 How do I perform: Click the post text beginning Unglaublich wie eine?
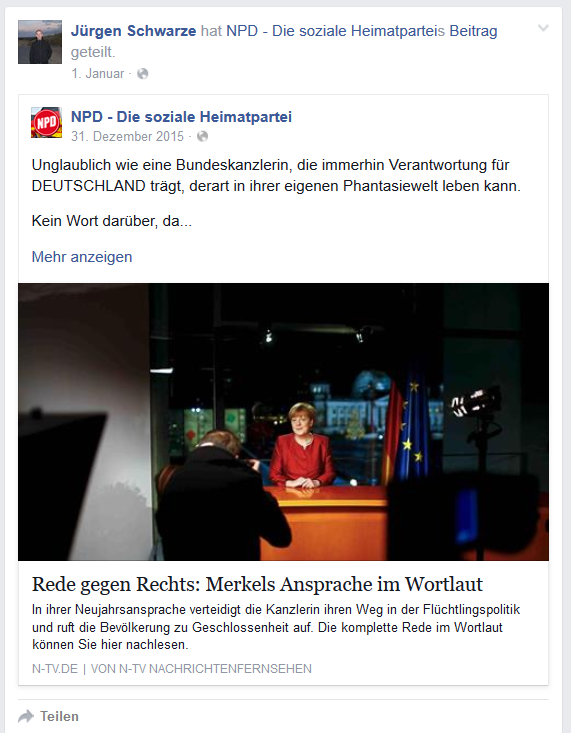click(276, 175)
